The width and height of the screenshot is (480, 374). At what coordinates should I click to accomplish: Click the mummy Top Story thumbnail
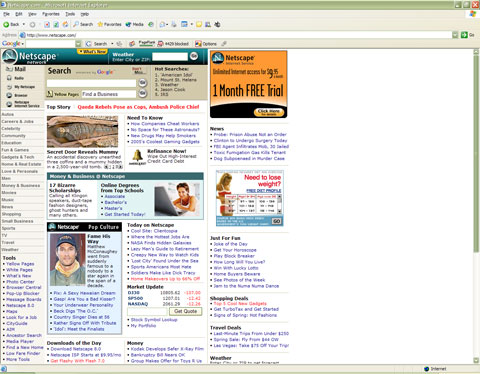[x=82, y=132]
